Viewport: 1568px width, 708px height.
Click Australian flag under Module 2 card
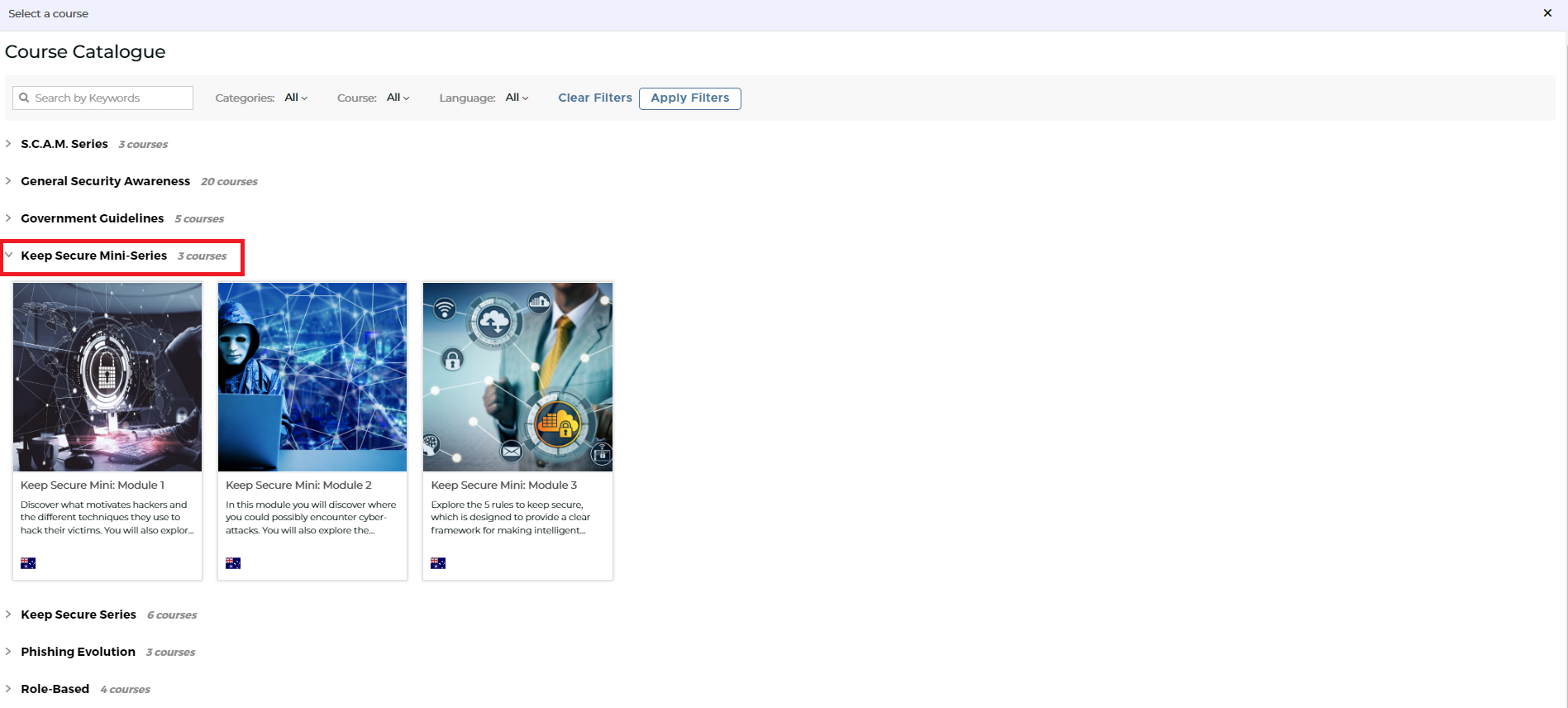(233, 563)
